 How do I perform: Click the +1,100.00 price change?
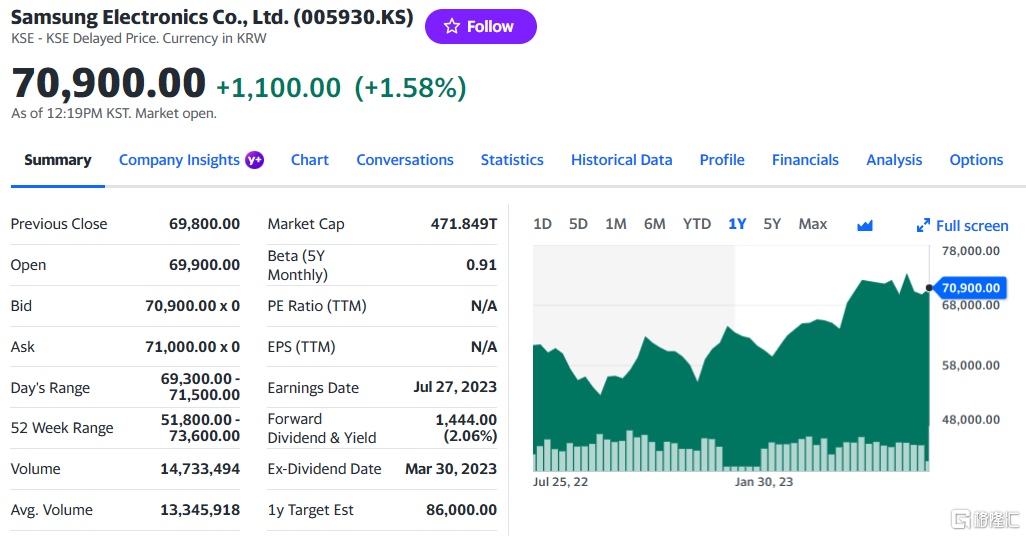click(x=278, y=88)
